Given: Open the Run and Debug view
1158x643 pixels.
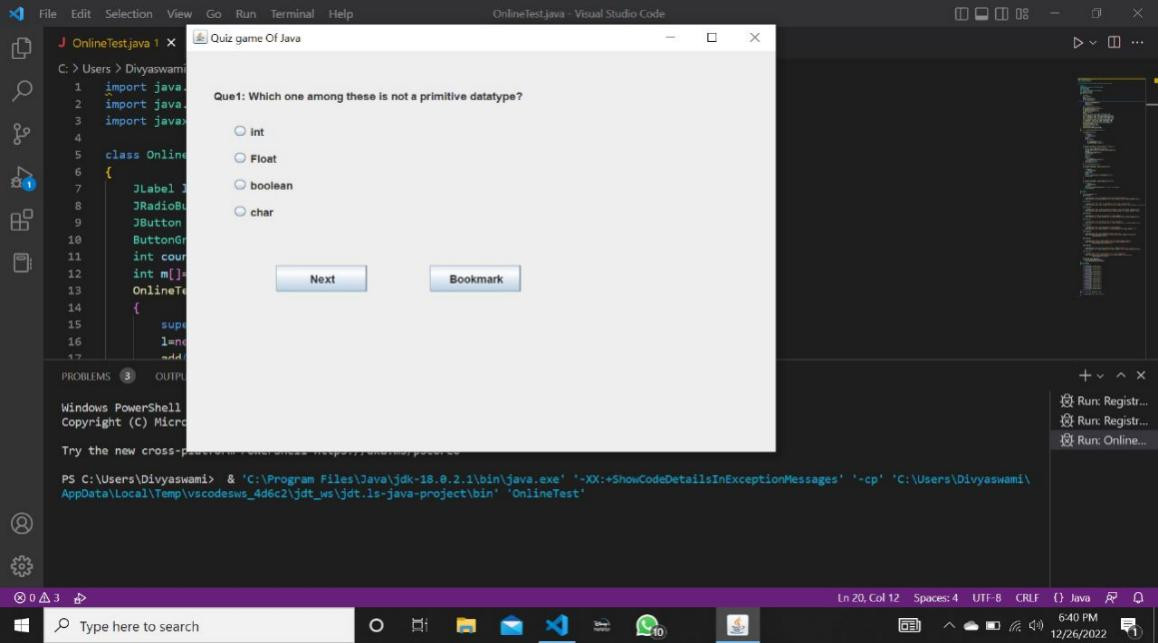Looking at the screenshot, I should (21, 177).
